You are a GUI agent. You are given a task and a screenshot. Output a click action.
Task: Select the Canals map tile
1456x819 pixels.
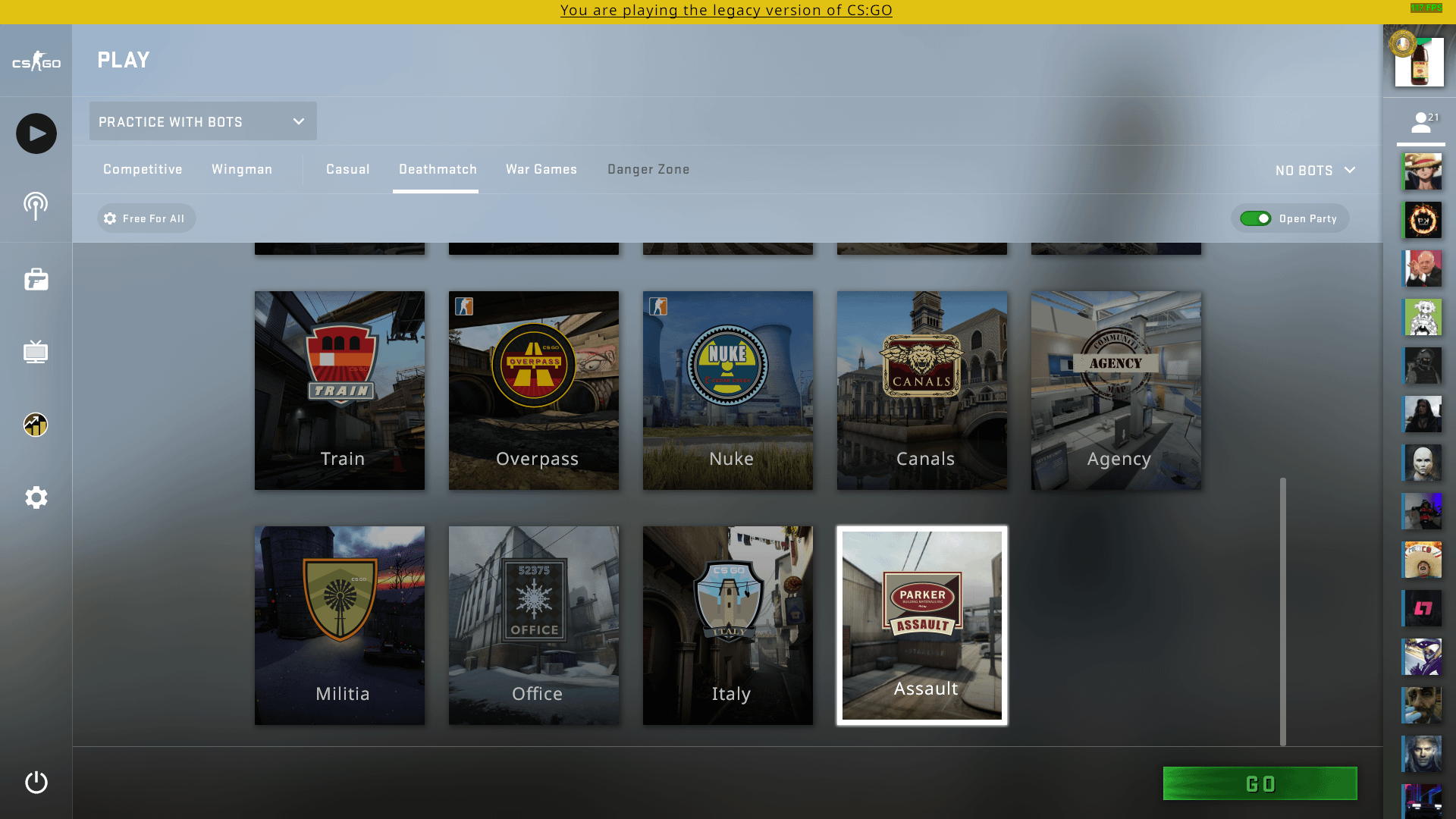(x=922, y=391)
